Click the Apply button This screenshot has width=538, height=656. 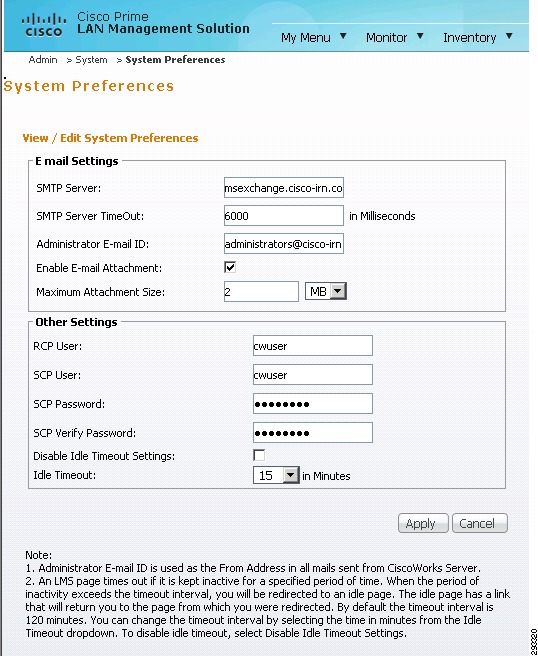click(x=423, y=523)
